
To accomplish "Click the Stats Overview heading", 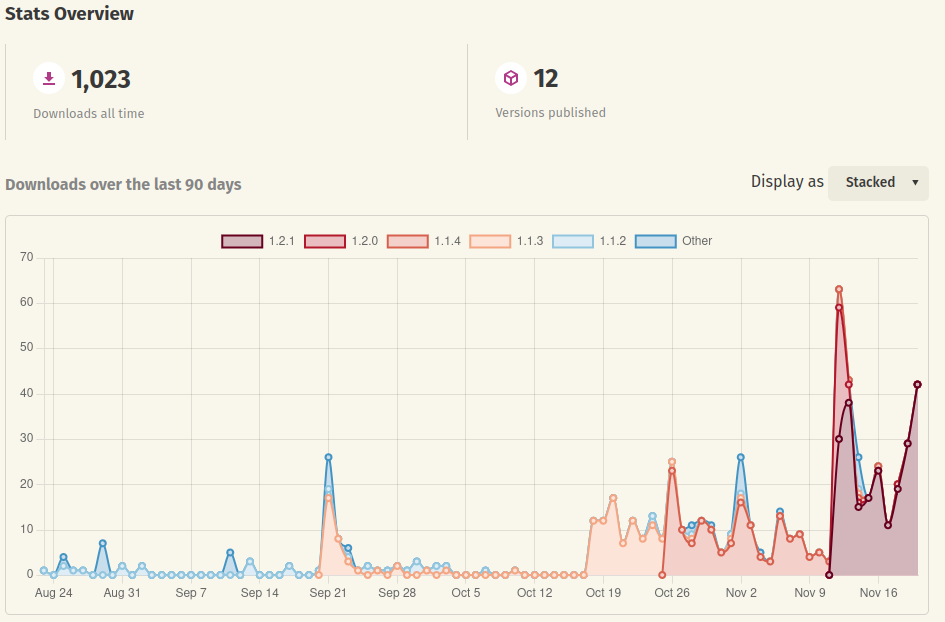I will (69, 14).
